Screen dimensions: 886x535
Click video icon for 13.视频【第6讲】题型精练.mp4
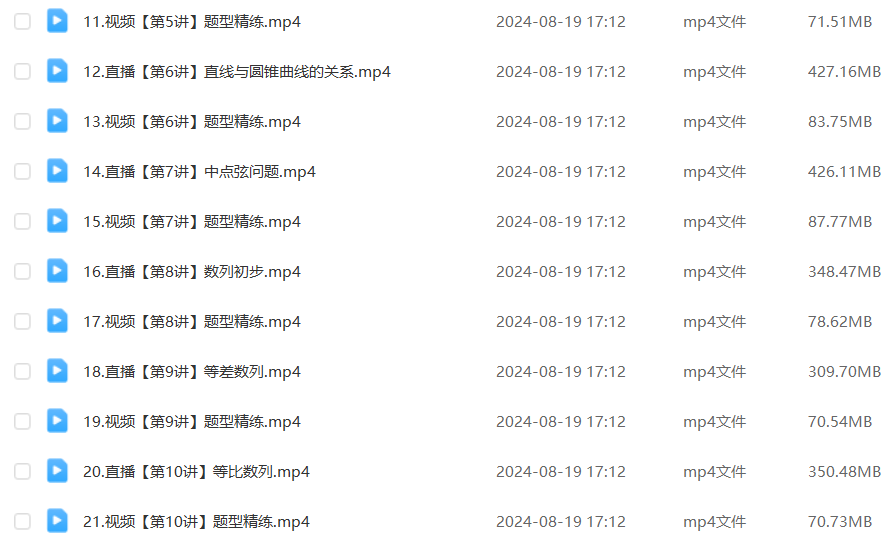click(57, 121)
